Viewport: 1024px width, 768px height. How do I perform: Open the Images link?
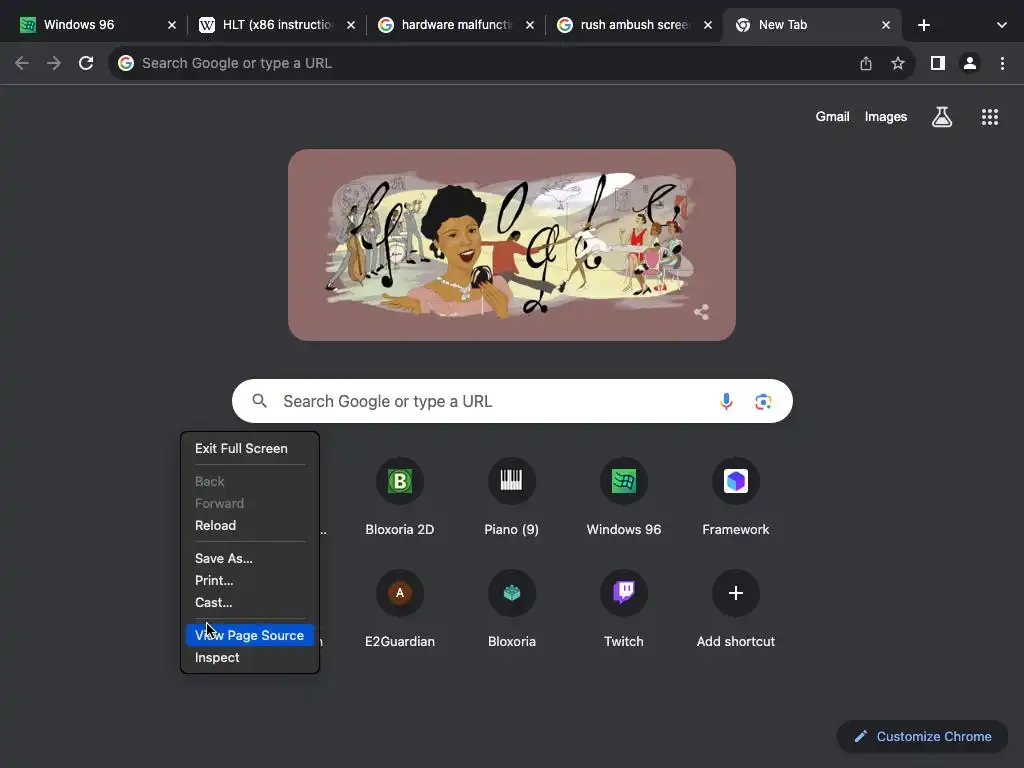886,117
